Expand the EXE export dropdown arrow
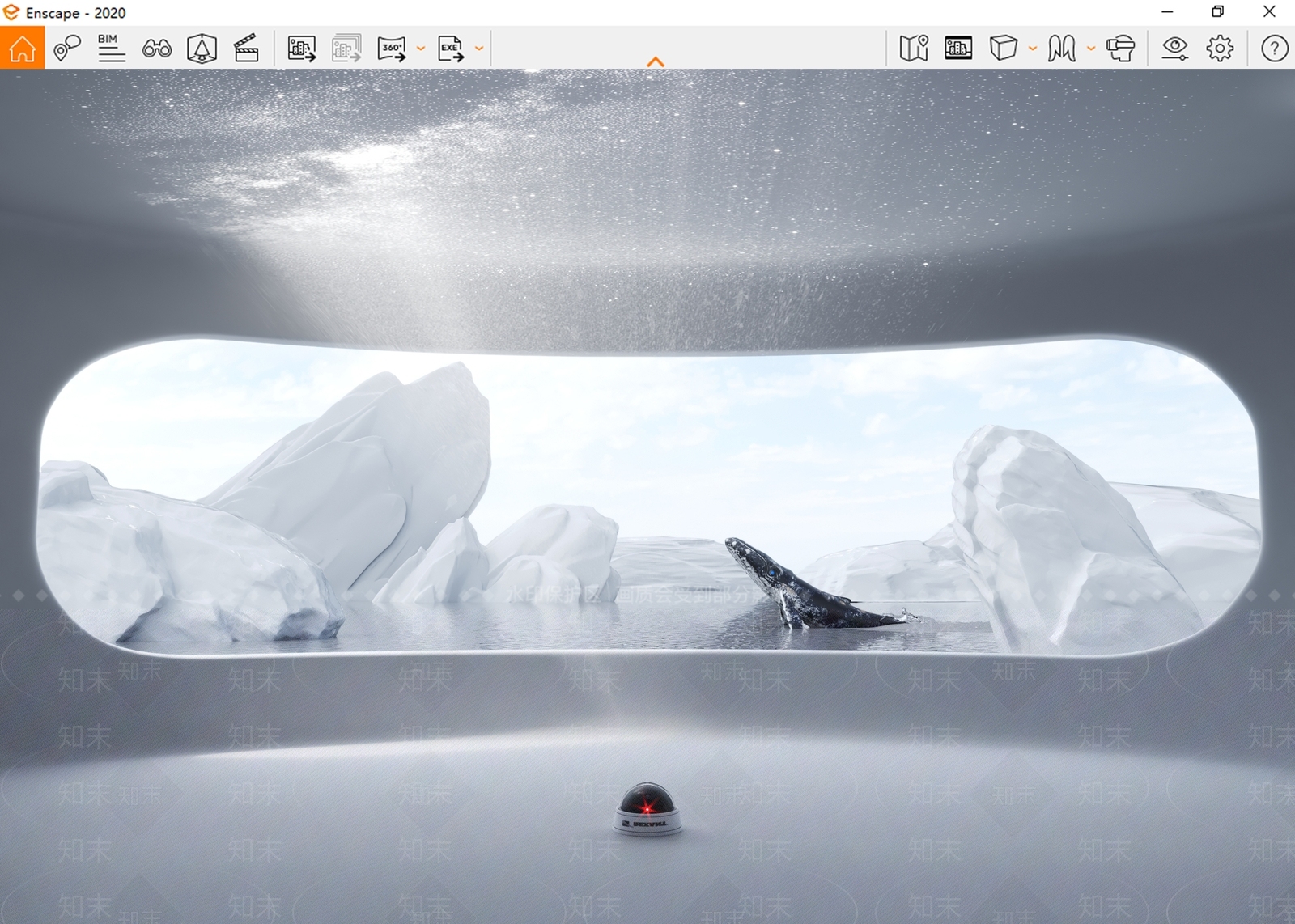The image size is (1295, 924). (479, 49)
